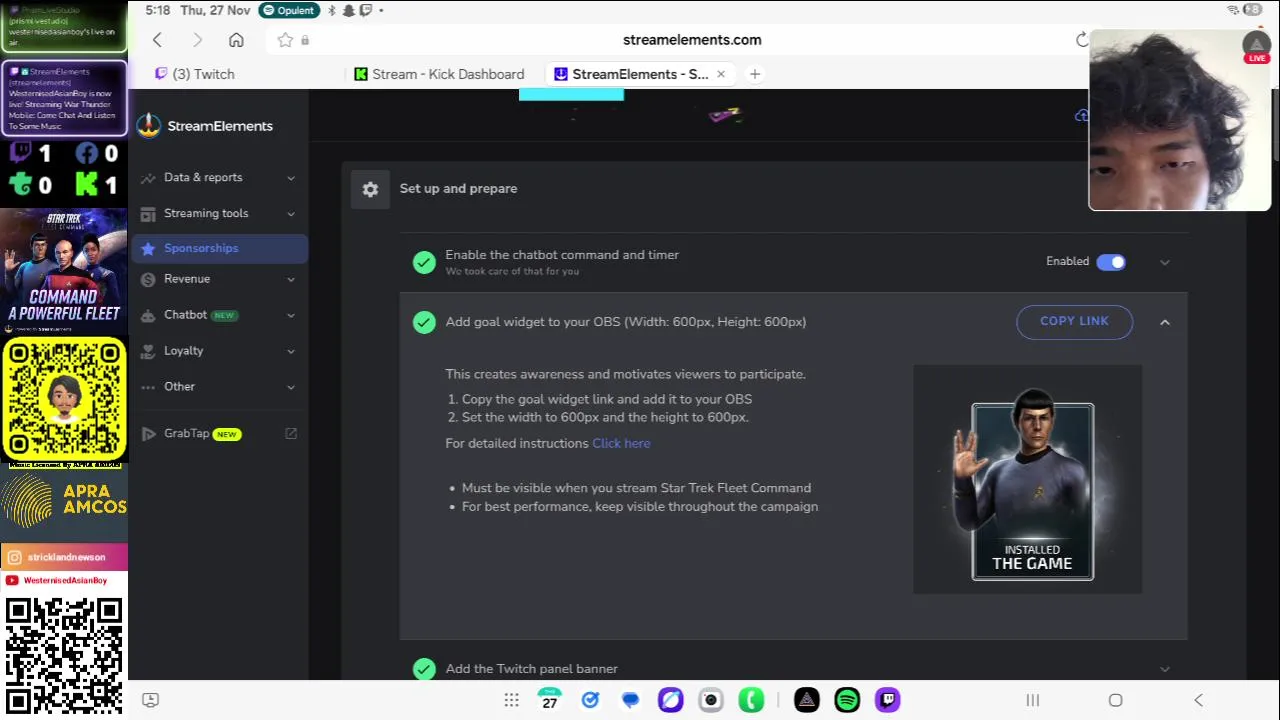Click the StreamElements rocket logo
The image size is (1280, 720).
click(149, 126)
